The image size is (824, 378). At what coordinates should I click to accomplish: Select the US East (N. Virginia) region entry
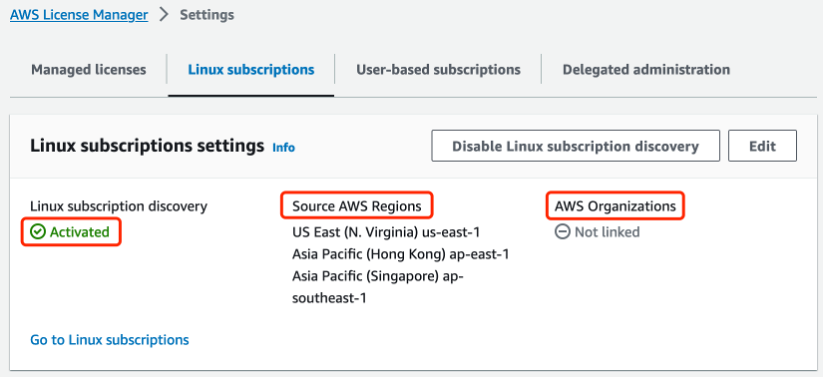(386, 232)
